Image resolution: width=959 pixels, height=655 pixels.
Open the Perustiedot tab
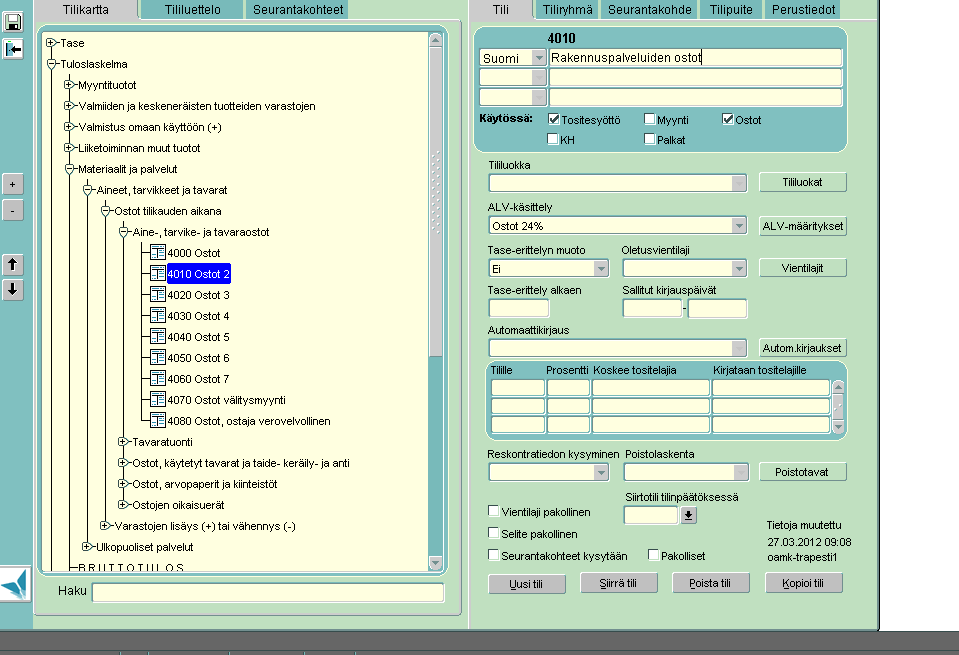[803, 9]
